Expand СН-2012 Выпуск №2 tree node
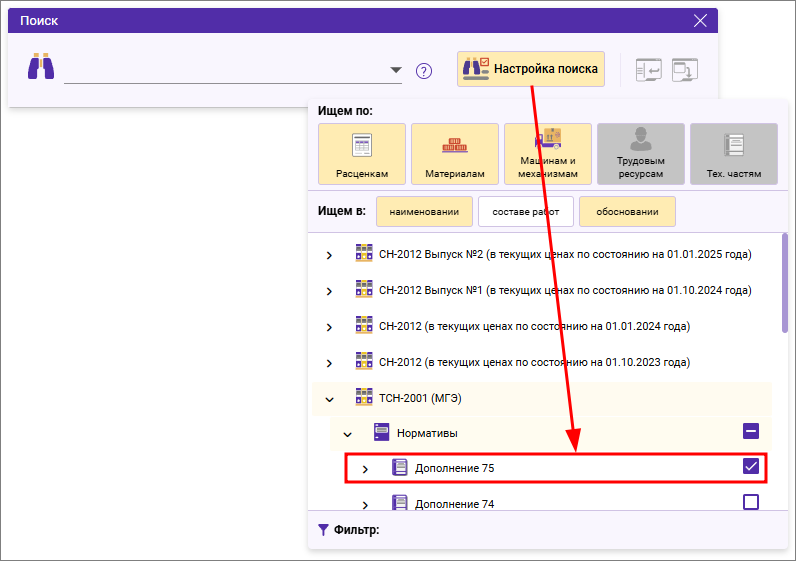This screenshot has height=561, width=796. [x=330, y=255]
